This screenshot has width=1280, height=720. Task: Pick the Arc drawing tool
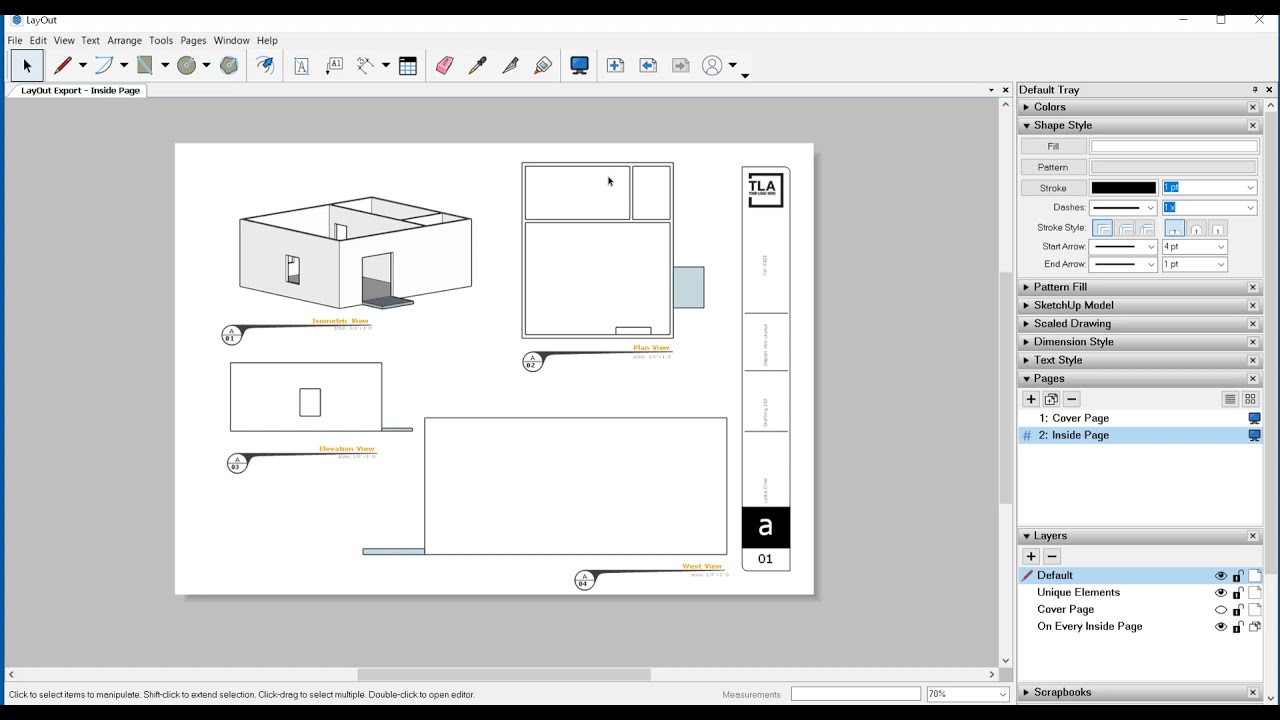point(104,66)
